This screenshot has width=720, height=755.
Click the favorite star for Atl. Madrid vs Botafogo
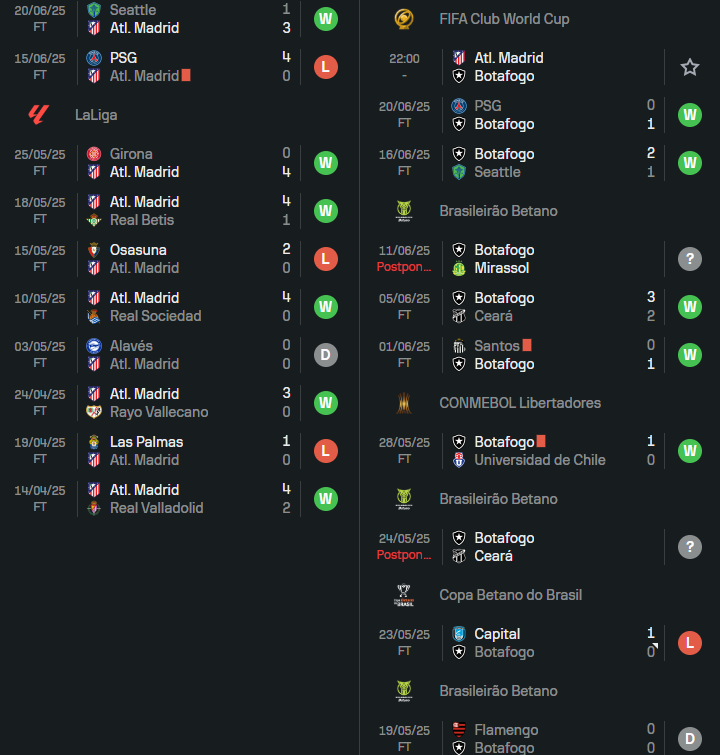click(x=690, y=67)
